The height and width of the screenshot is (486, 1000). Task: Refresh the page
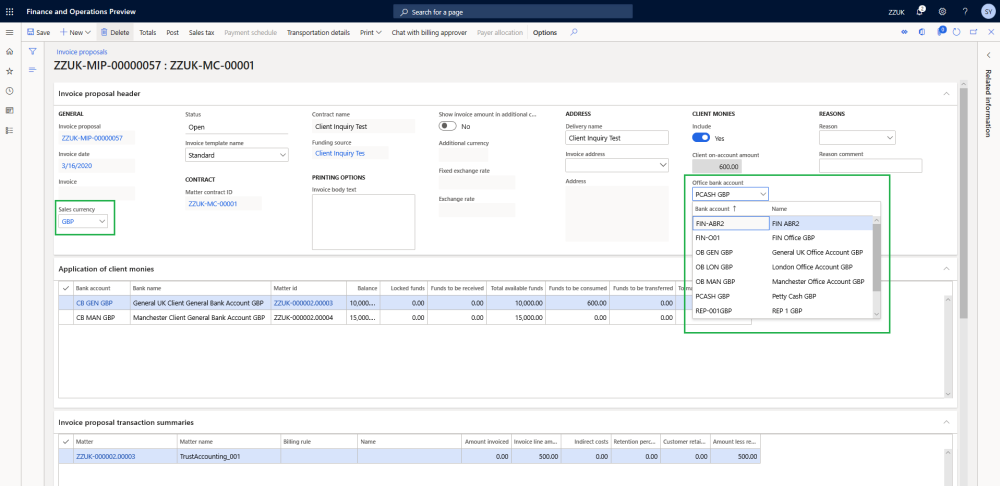[956, 32]
